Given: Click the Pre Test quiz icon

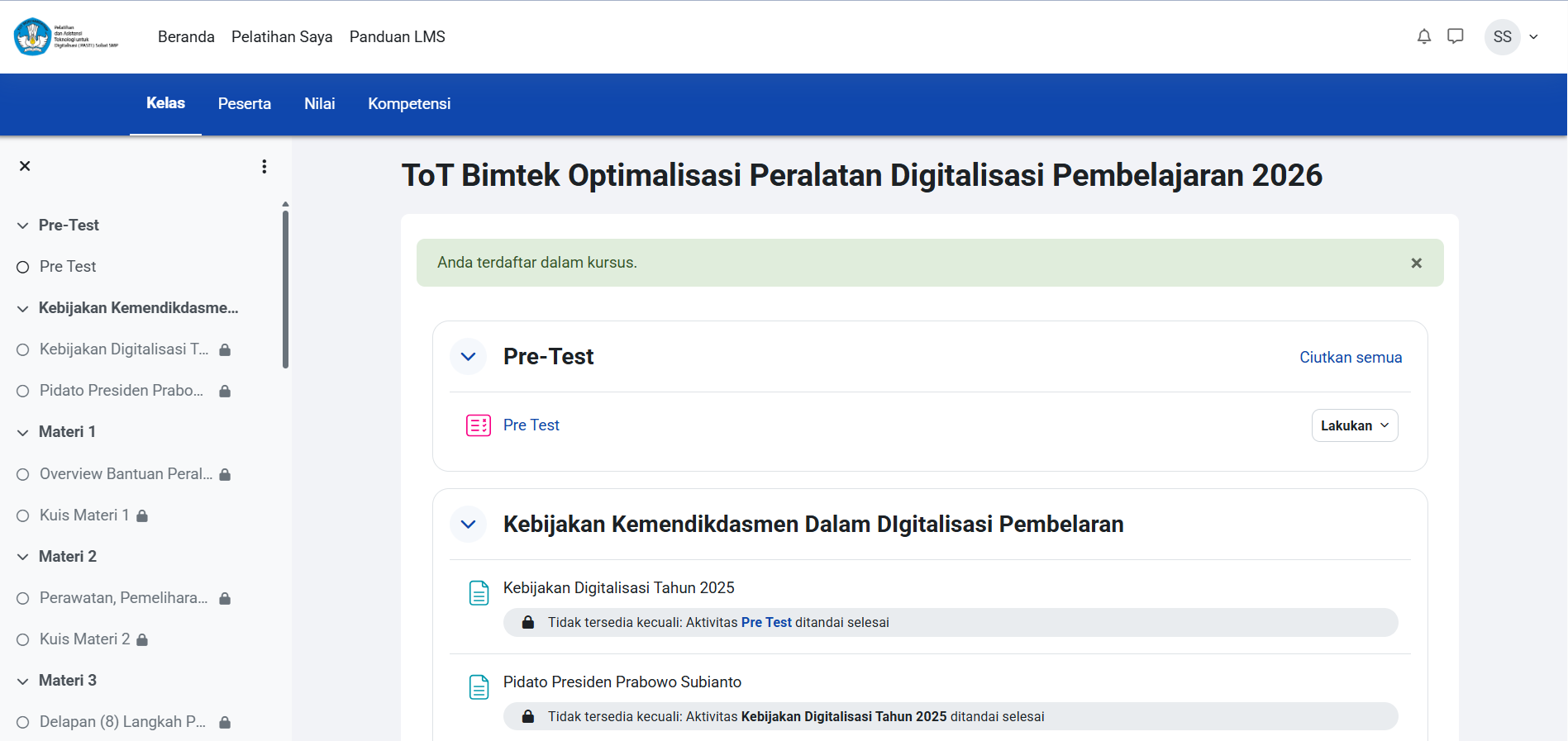Looking at the screenshot, I should [479, 425].
